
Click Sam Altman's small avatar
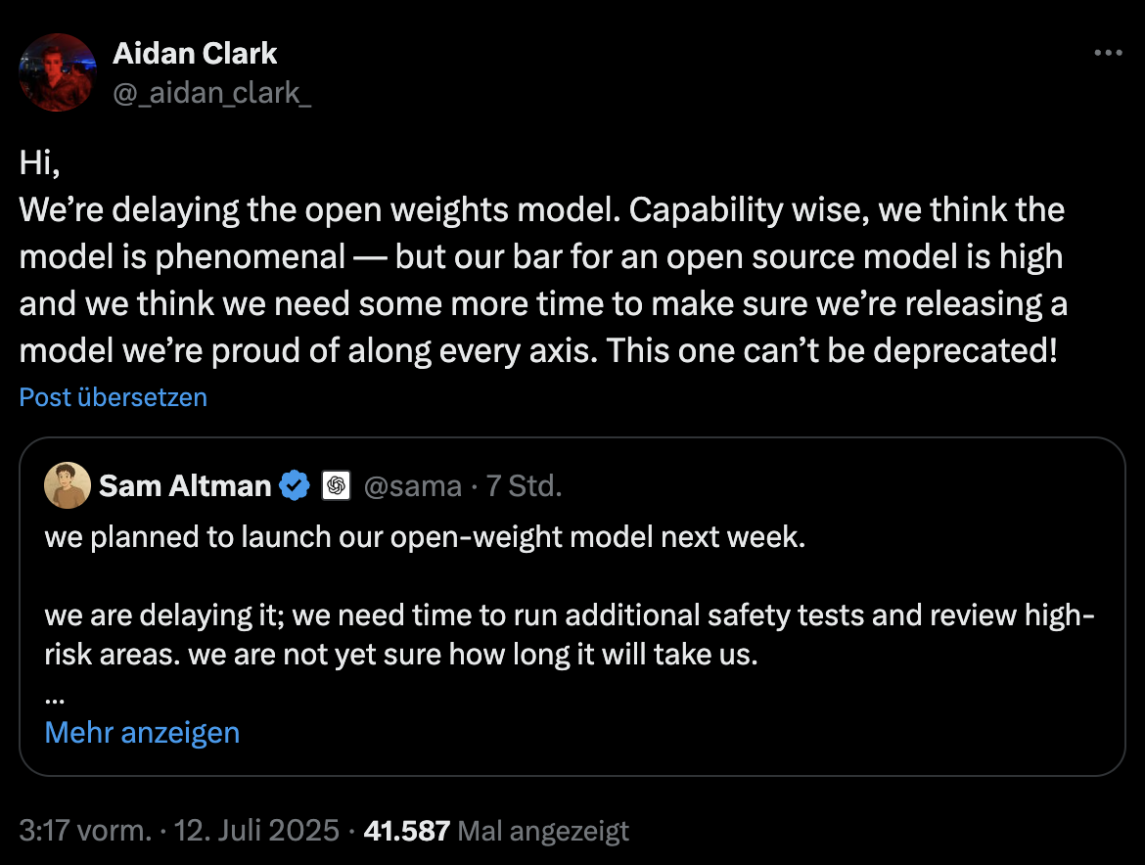67,485
